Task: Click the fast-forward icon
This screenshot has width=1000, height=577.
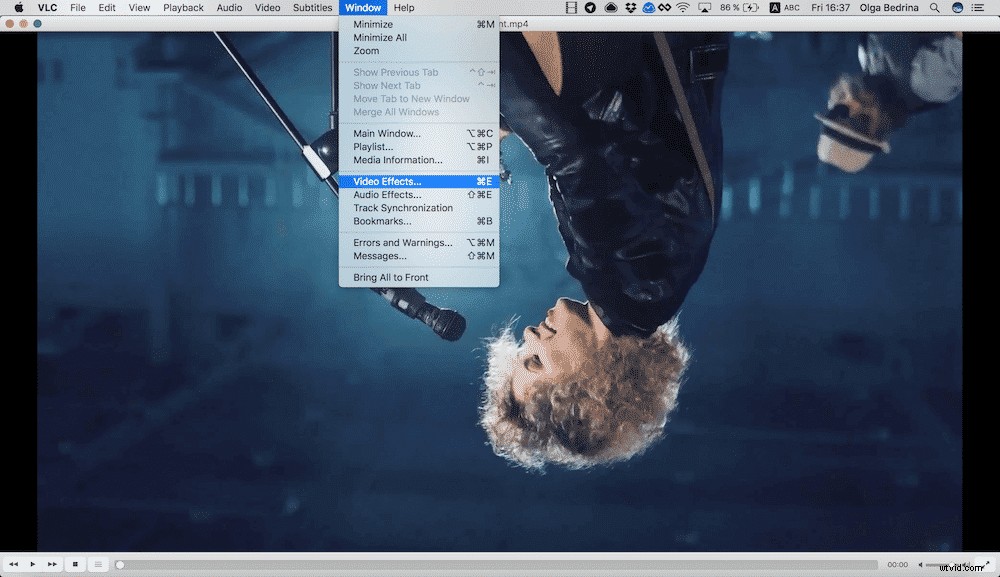Action: click(x=50, y=564)
